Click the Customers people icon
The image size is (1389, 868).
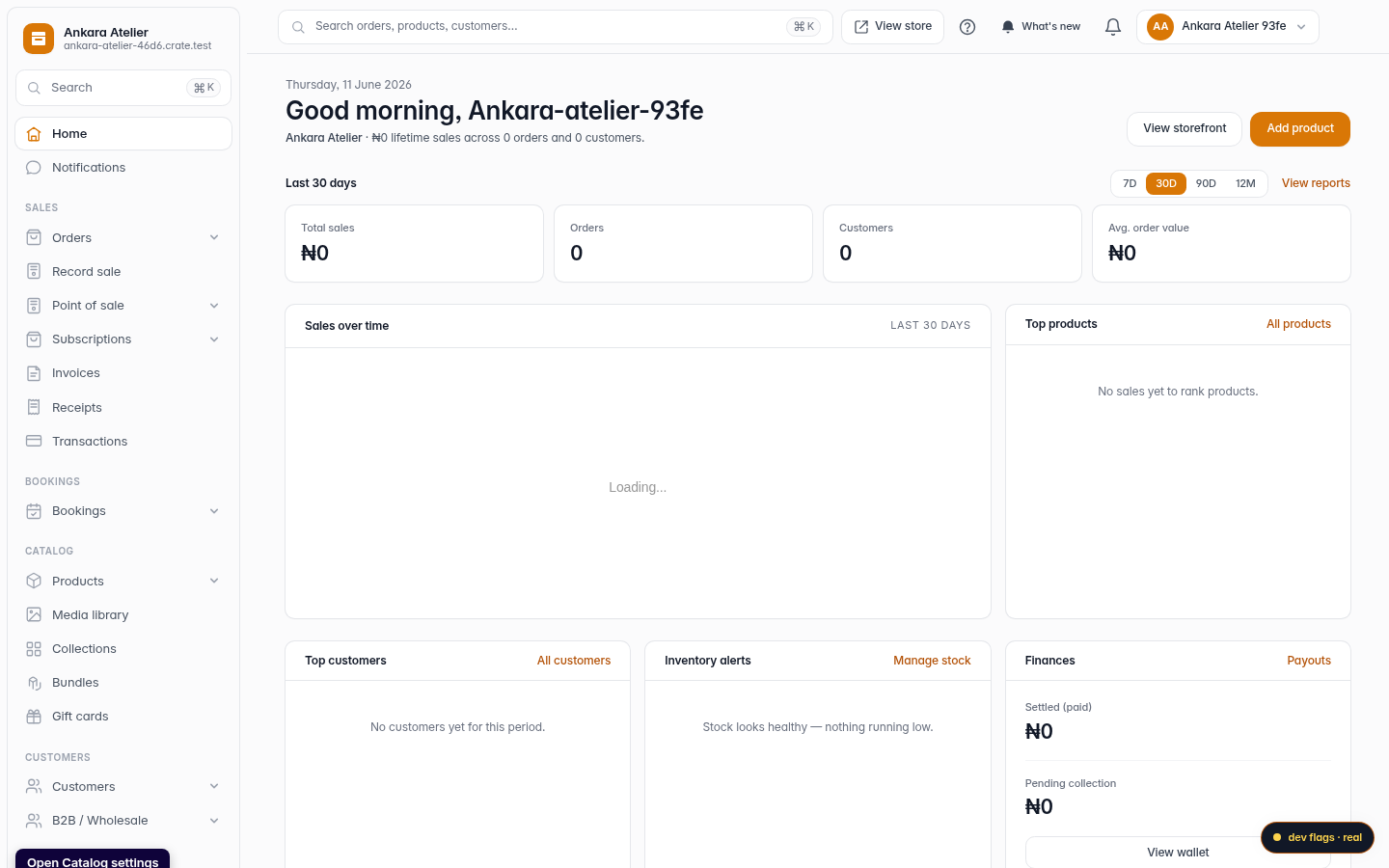(34, 786)
